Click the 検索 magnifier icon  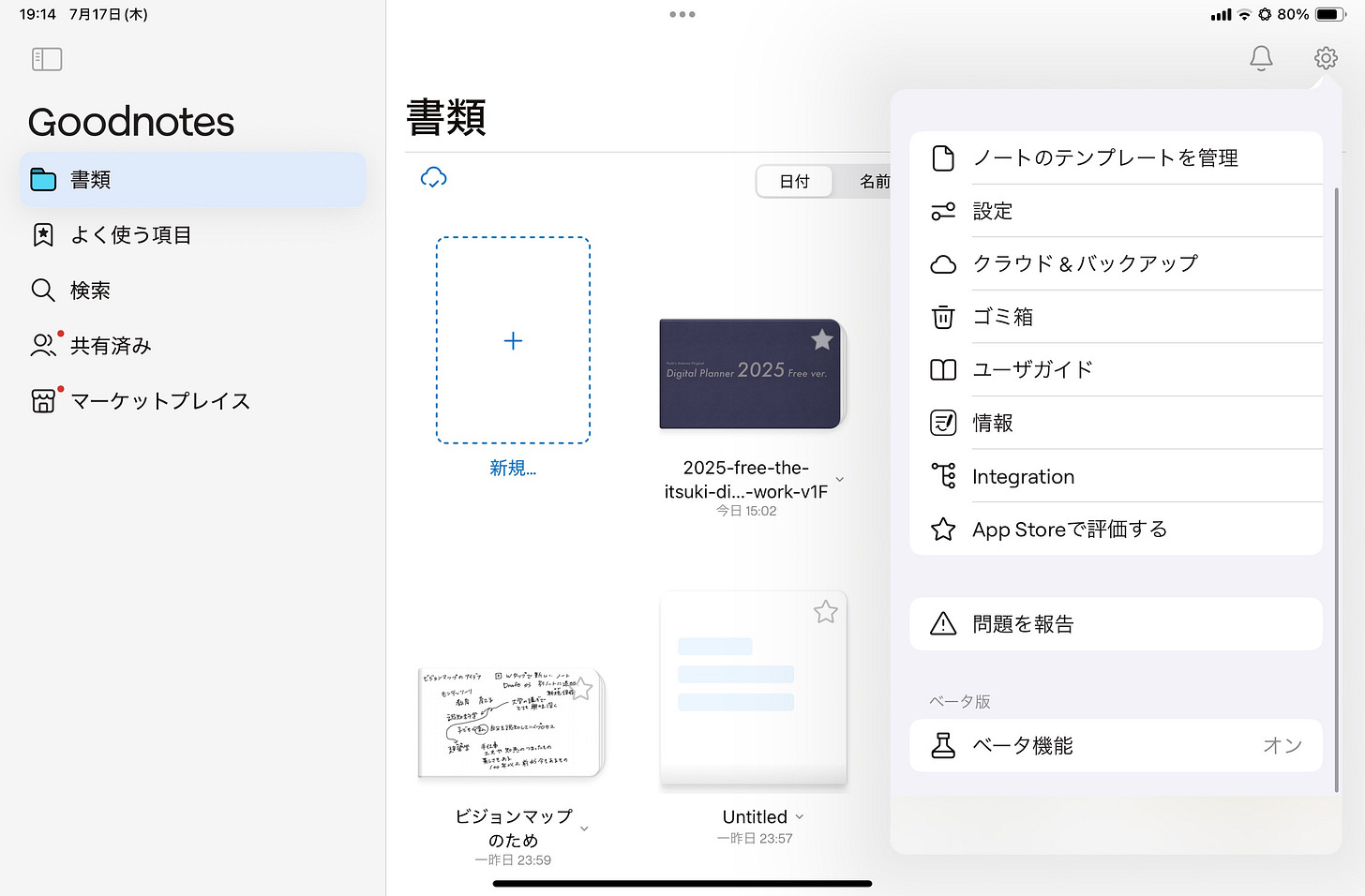tap(43, 290)
